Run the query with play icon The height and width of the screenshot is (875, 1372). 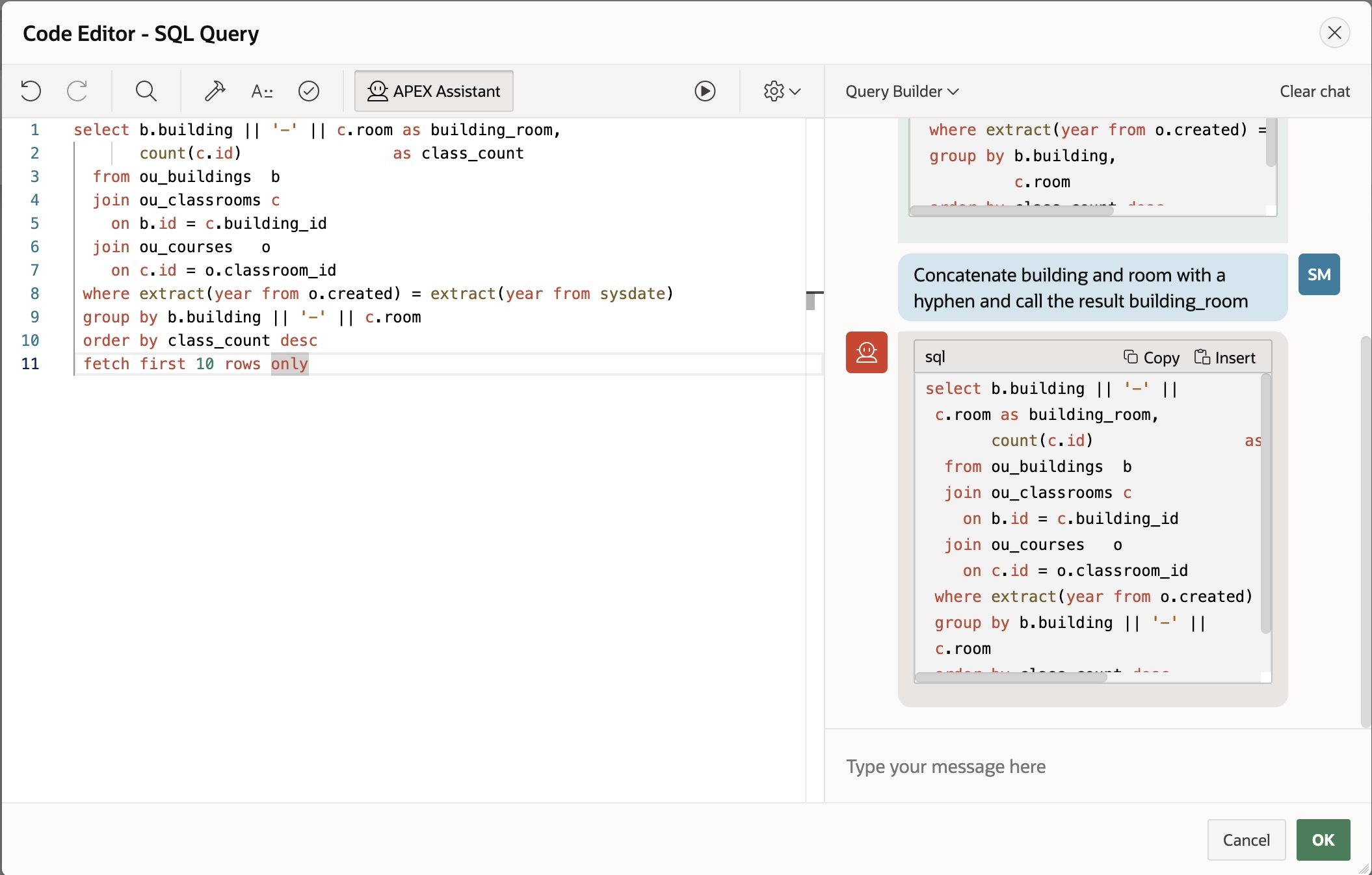705,91
